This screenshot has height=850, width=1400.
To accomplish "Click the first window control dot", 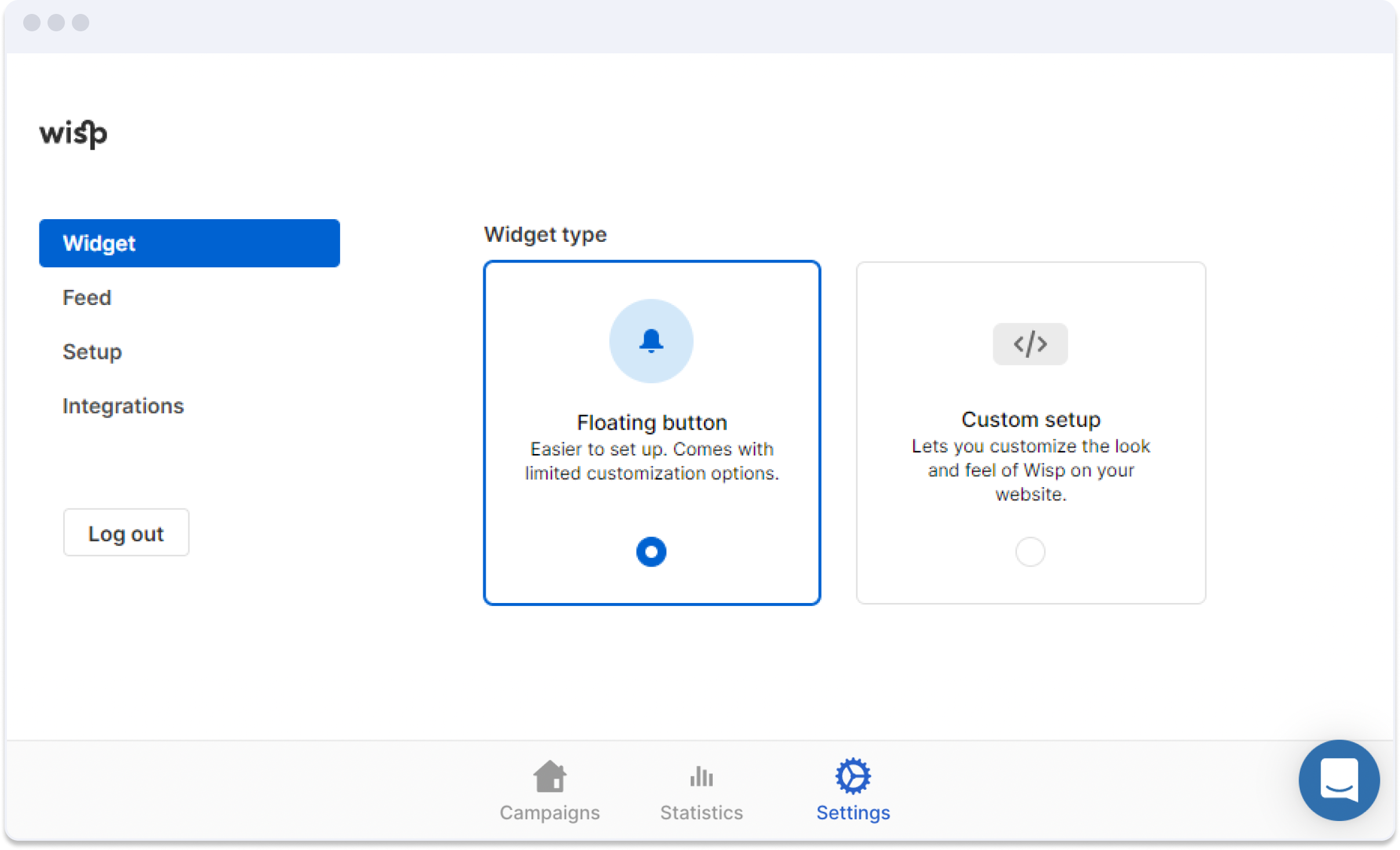I will pyautogui.click(x=32, y=23).
